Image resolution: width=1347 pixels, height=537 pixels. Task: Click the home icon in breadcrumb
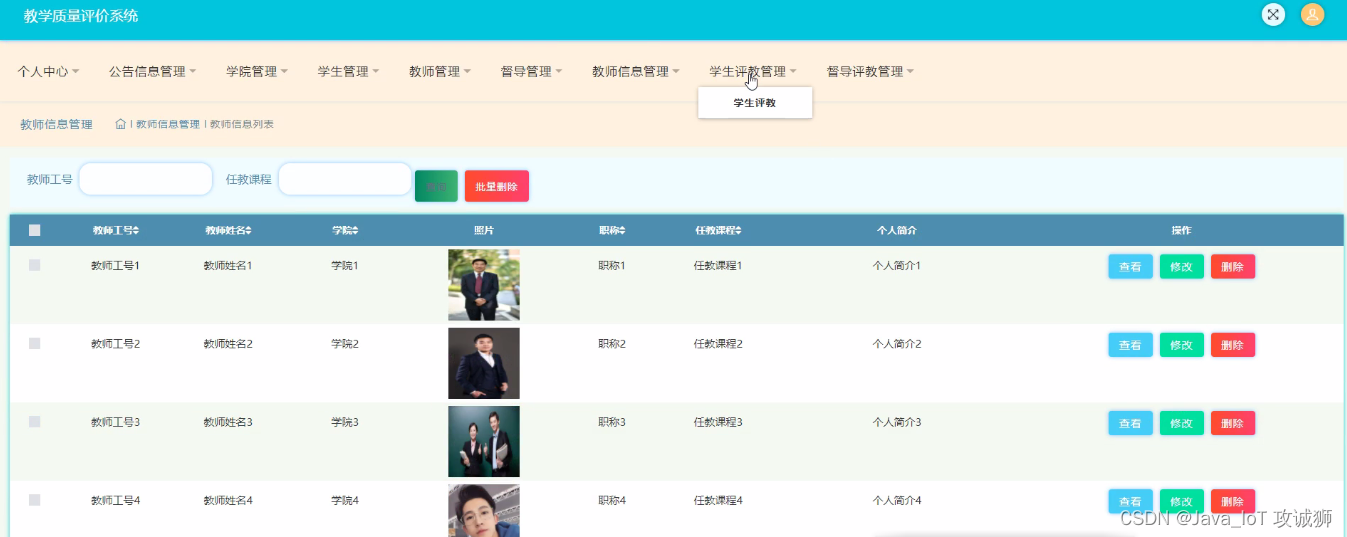(121, 124)
